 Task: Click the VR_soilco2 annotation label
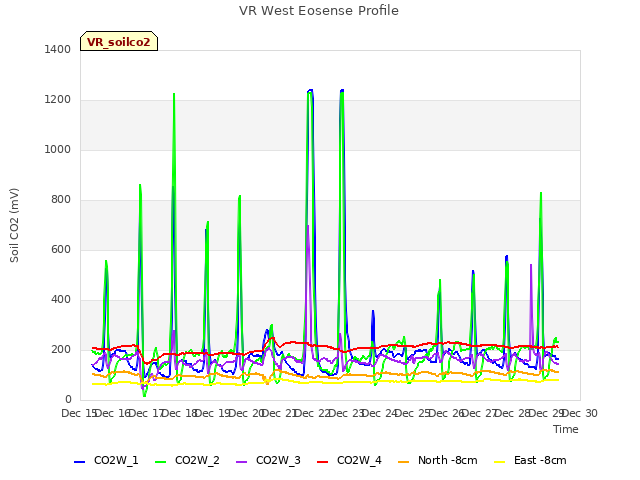119,41
